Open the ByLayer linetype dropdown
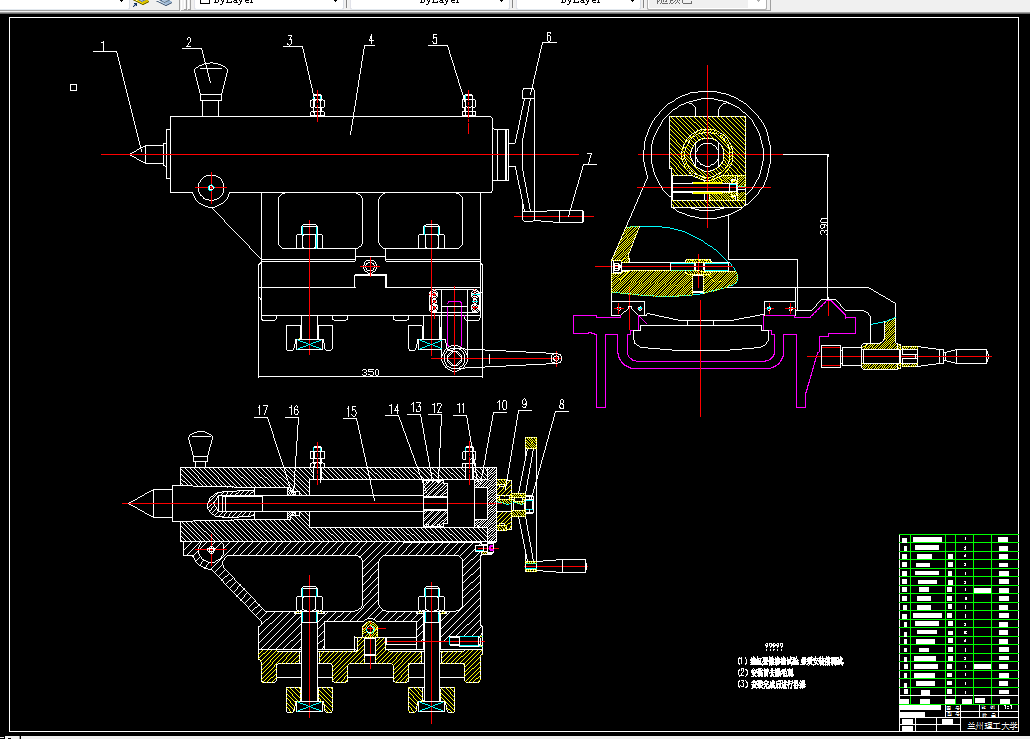The height and width of the screenshot is (739, 1030). pyautogui.click(x=430, y=2)
